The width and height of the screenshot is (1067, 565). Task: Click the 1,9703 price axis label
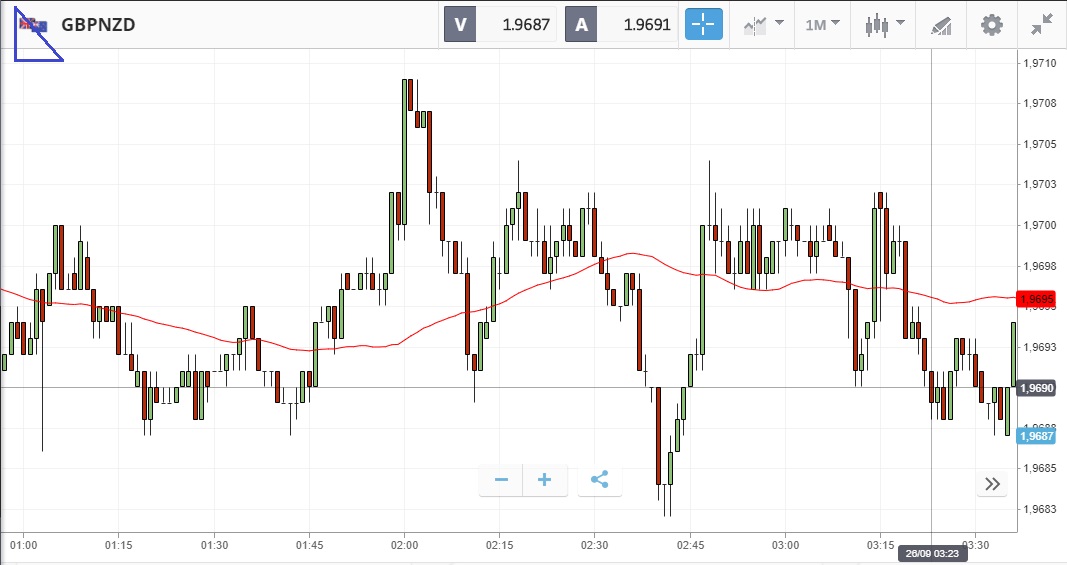(x=1040, y=184)
